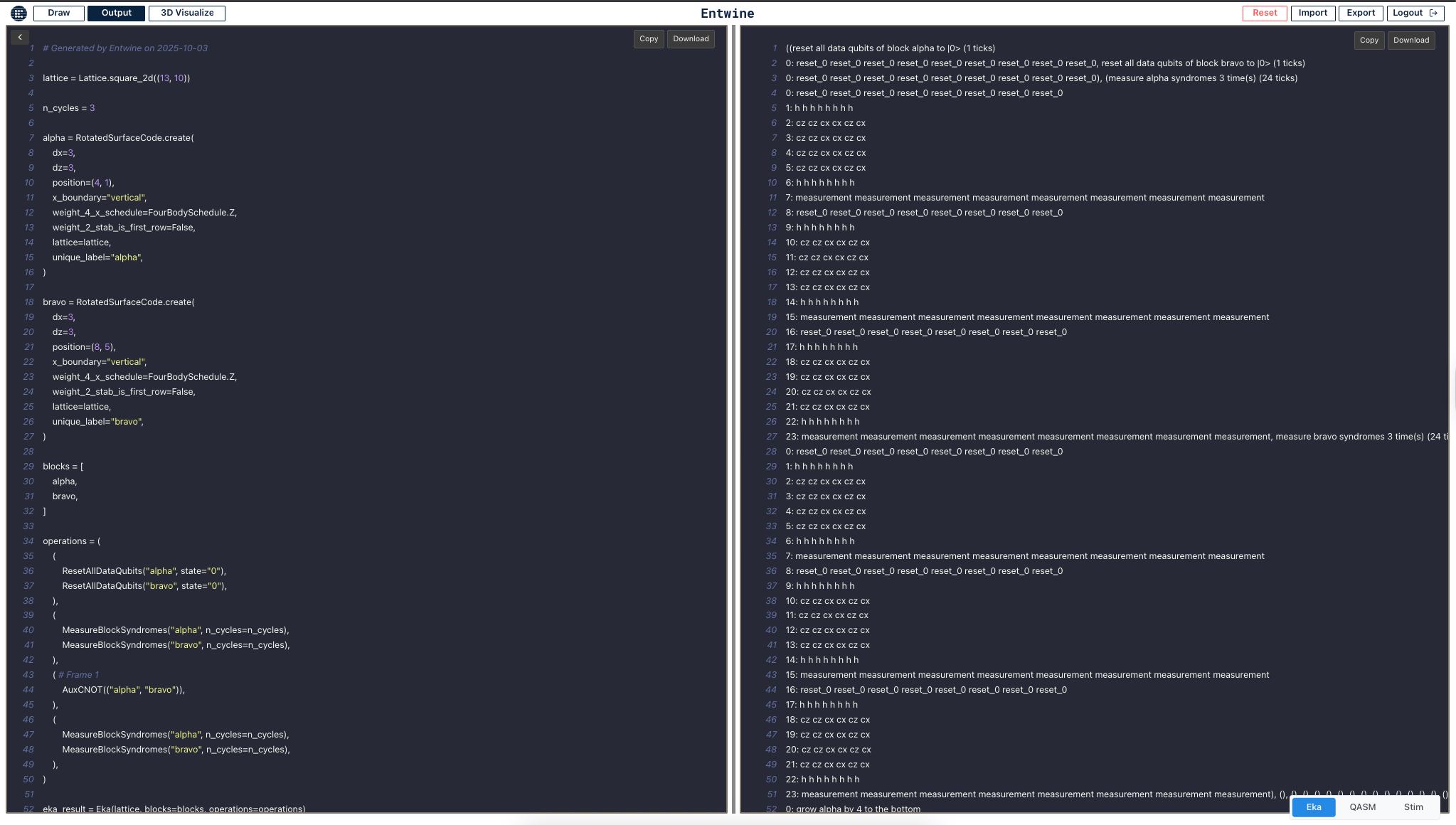Click the Reset button
1456x825 pixels.
point(1264,13)
